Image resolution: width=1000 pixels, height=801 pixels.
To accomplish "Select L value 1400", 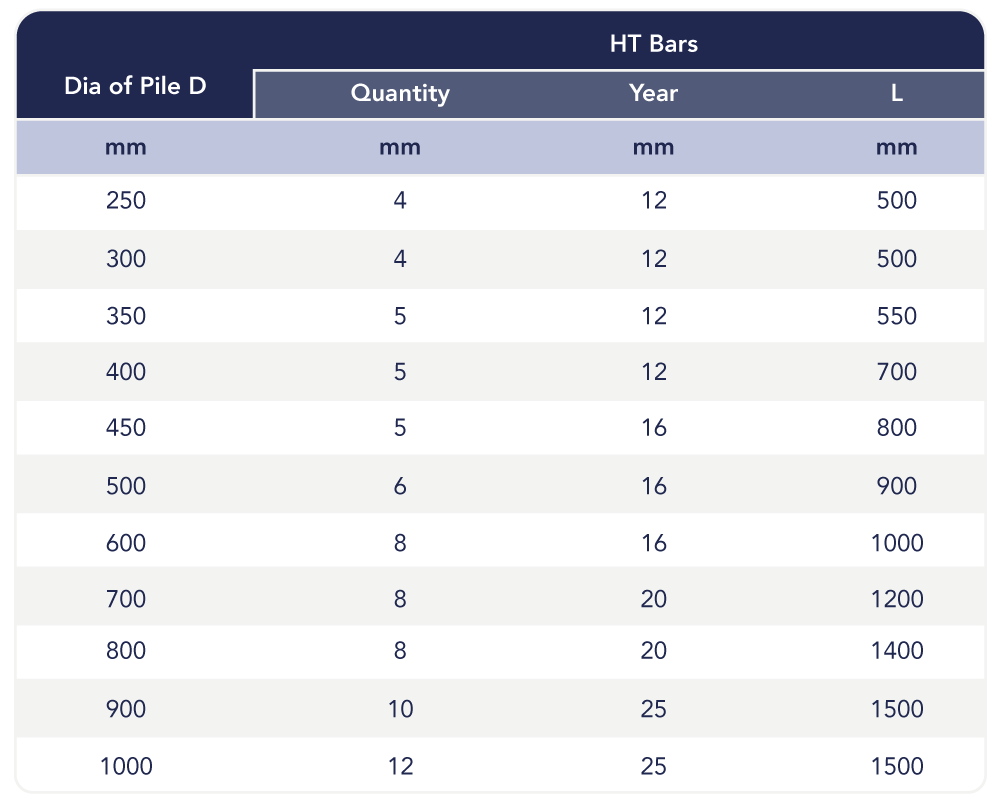I will tap(897, 651).
